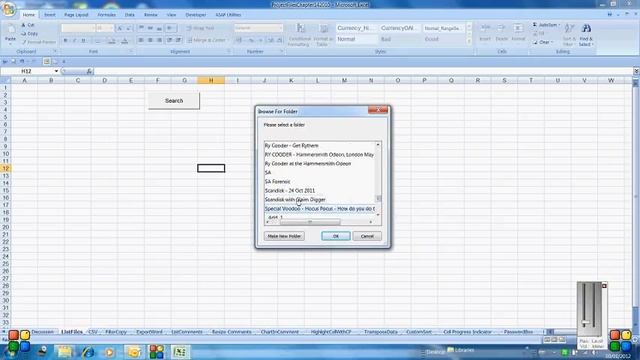The width and height of the screenshot is (640, 360).
Task: Click the insert function fx icon
Action: [x=89, y=71]
